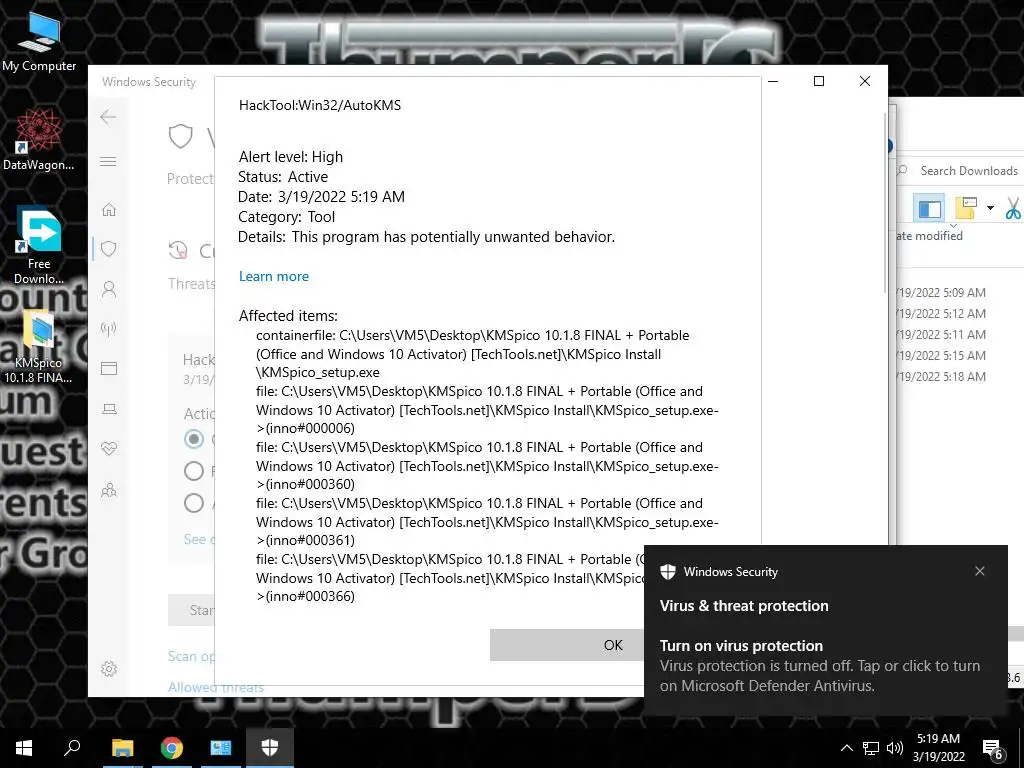Open the Windows Security hamburger menu
Screen dimensions: 1024x768
point(108,161)
